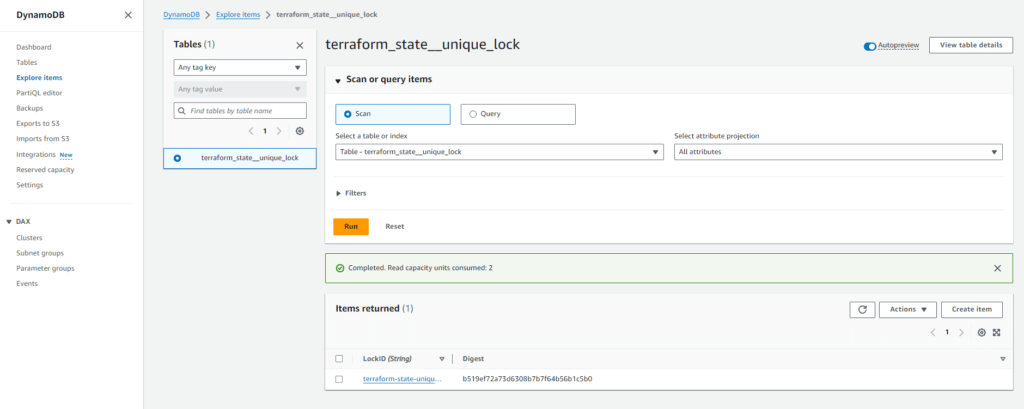Open Parameter groups in the sidebar
Image resolution: width=1024 pixels, height=409 pixels.
tap(45, 269)
